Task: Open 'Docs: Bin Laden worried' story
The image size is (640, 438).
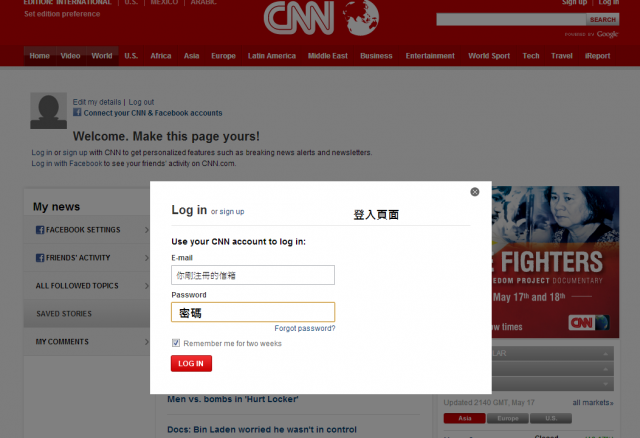Action: [x=262, y=429]
